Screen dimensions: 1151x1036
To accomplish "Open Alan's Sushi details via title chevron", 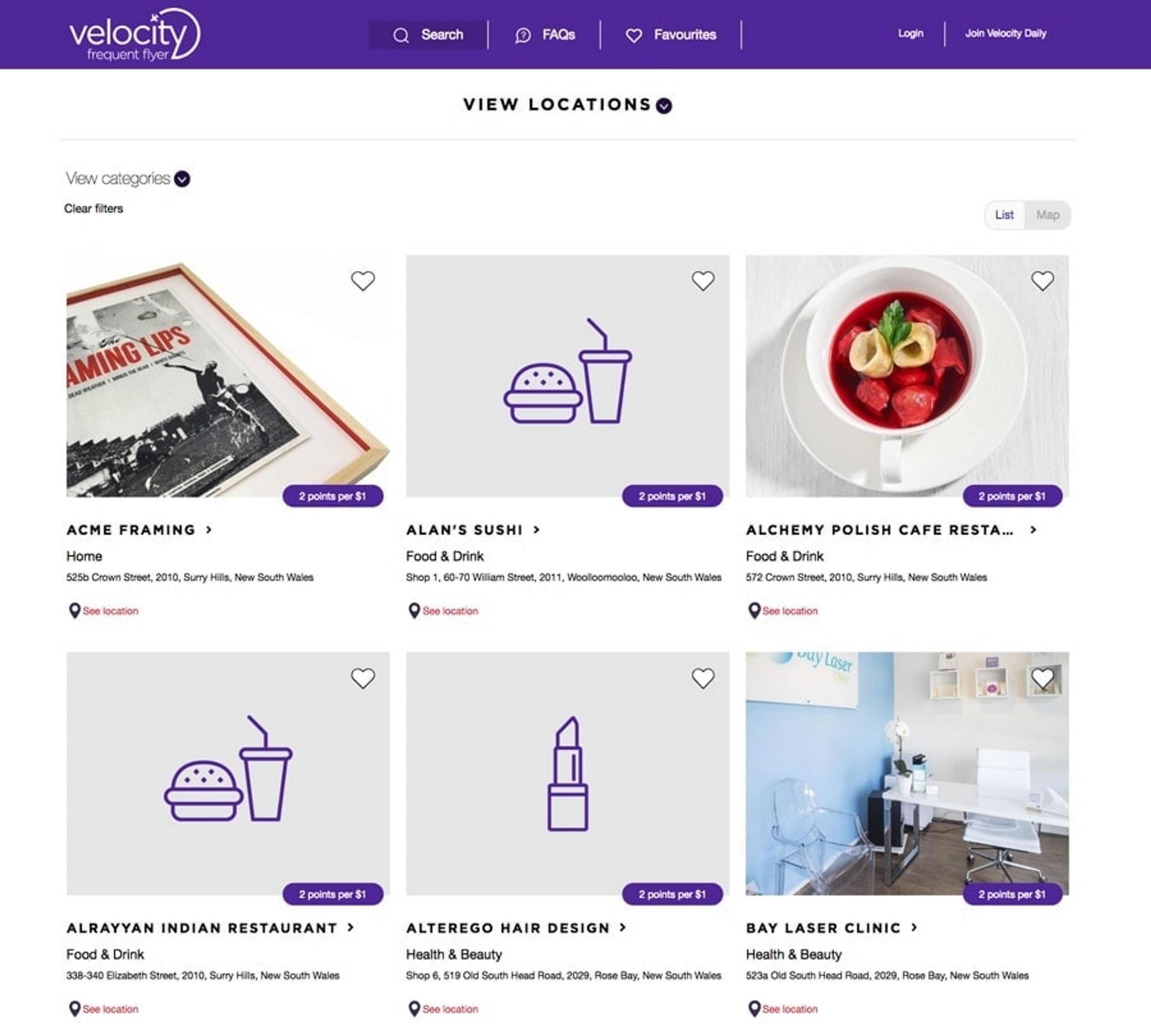I will pos(536,530).
